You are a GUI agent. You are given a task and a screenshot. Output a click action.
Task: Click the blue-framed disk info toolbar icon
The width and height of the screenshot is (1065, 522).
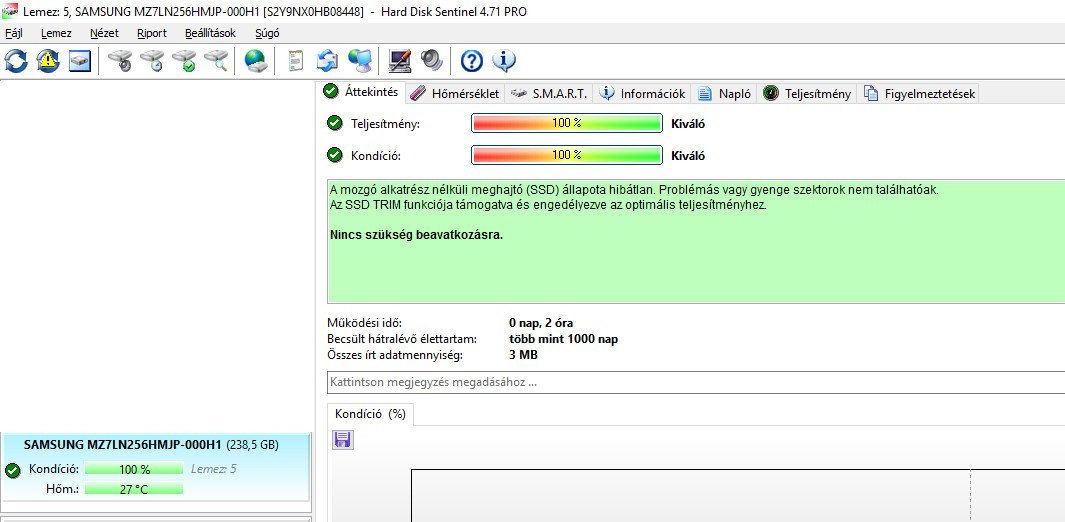pos(81,61)
